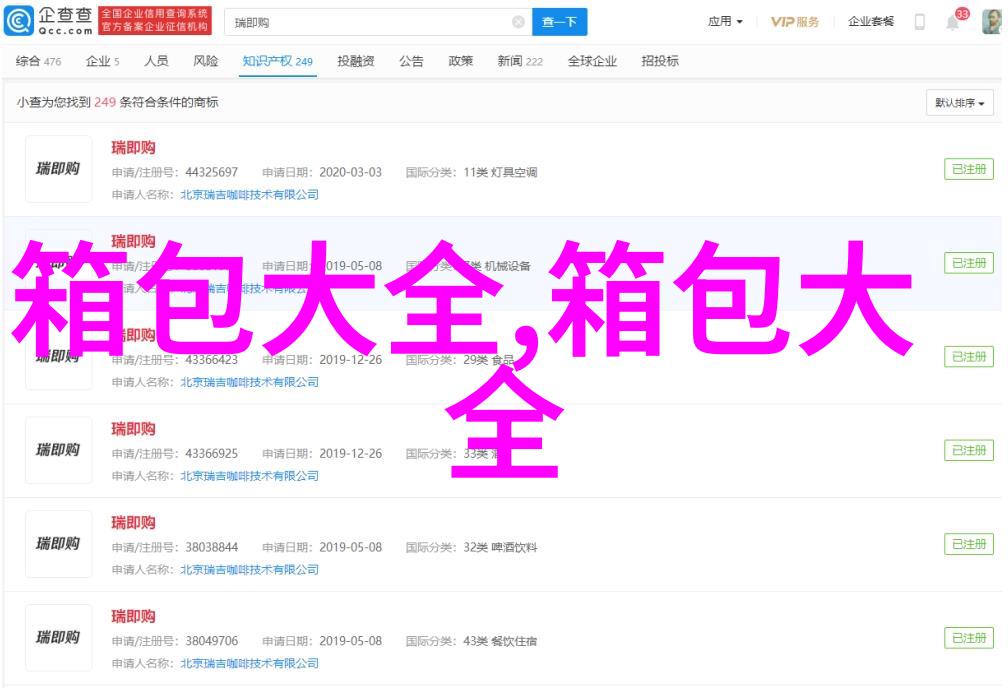This screenshot has width=1008, height=692.
Task: Click 已注册 status for the 11类 灯具空调 trademark
Action: 969,169
